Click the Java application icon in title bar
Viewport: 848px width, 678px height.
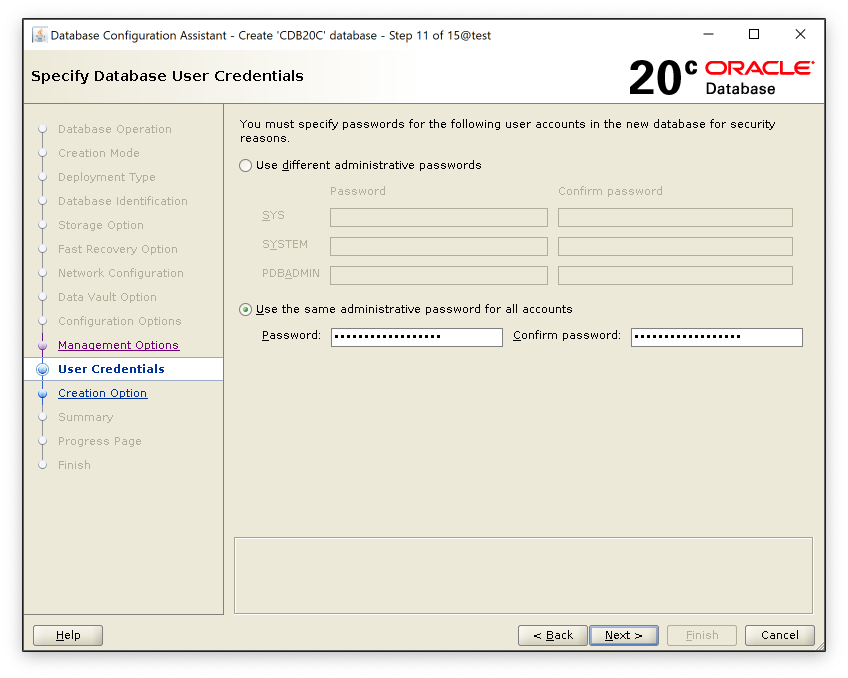coord(39,35)
